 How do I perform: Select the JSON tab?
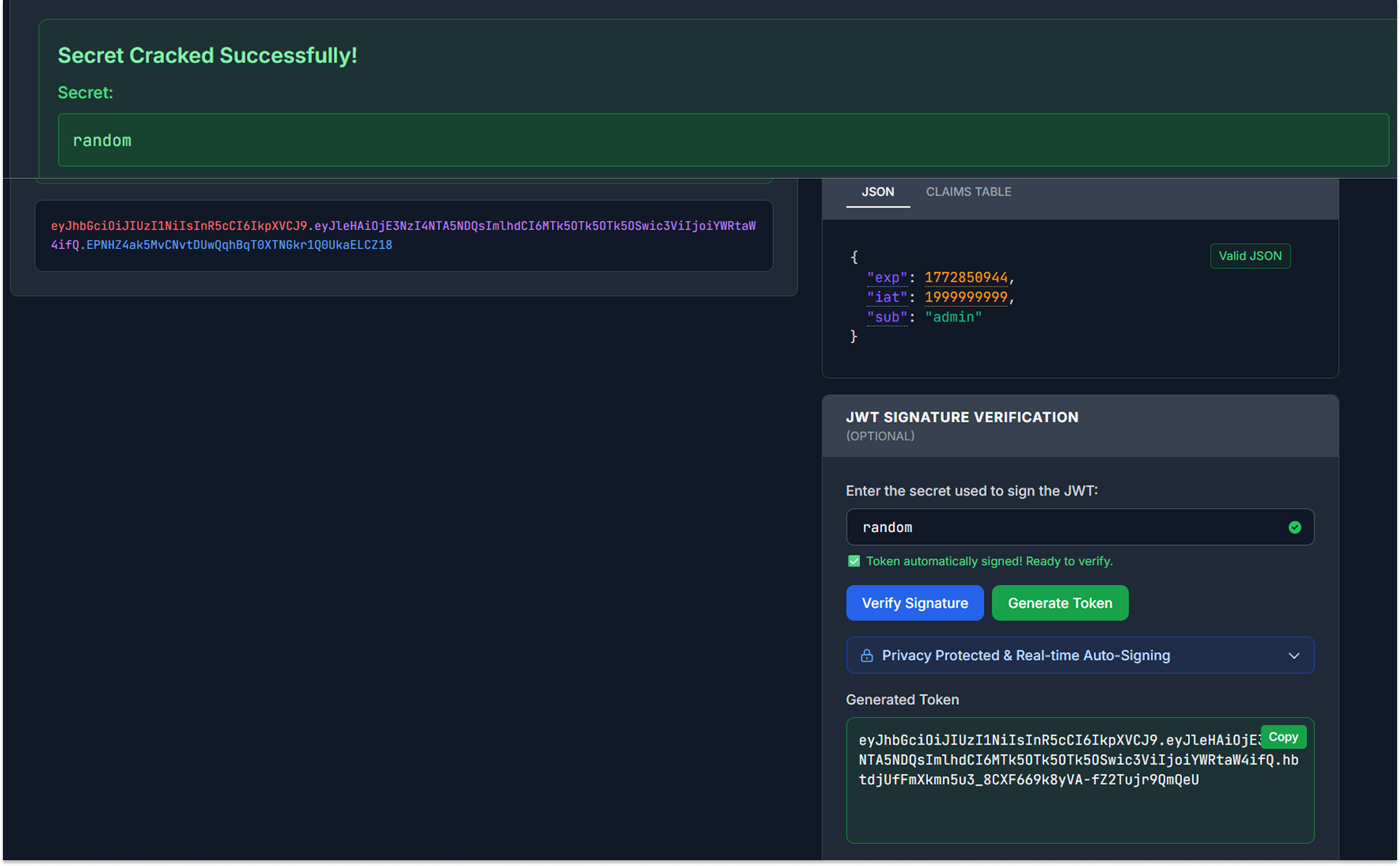(877, 192)
